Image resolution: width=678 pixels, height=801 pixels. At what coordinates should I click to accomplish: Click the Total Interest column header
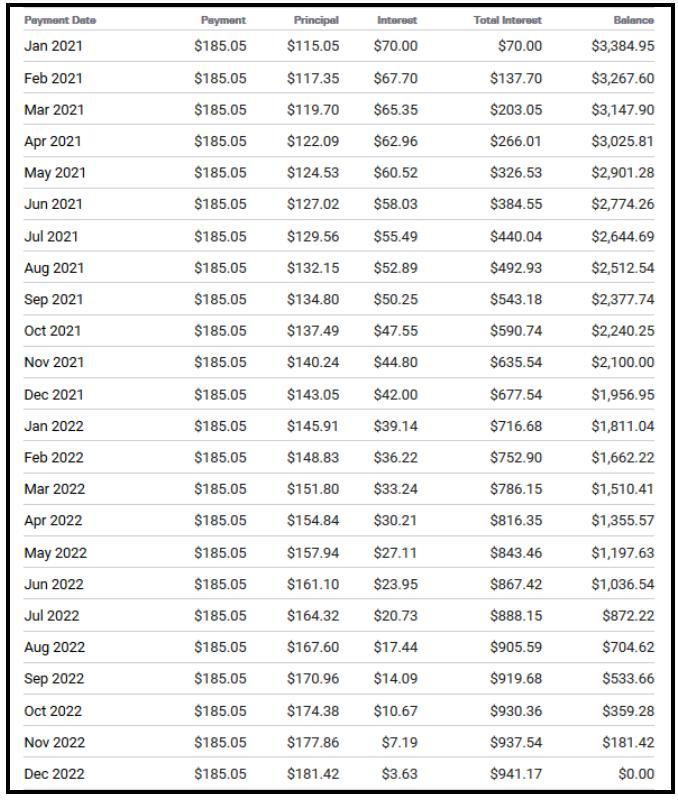point(507,20)
